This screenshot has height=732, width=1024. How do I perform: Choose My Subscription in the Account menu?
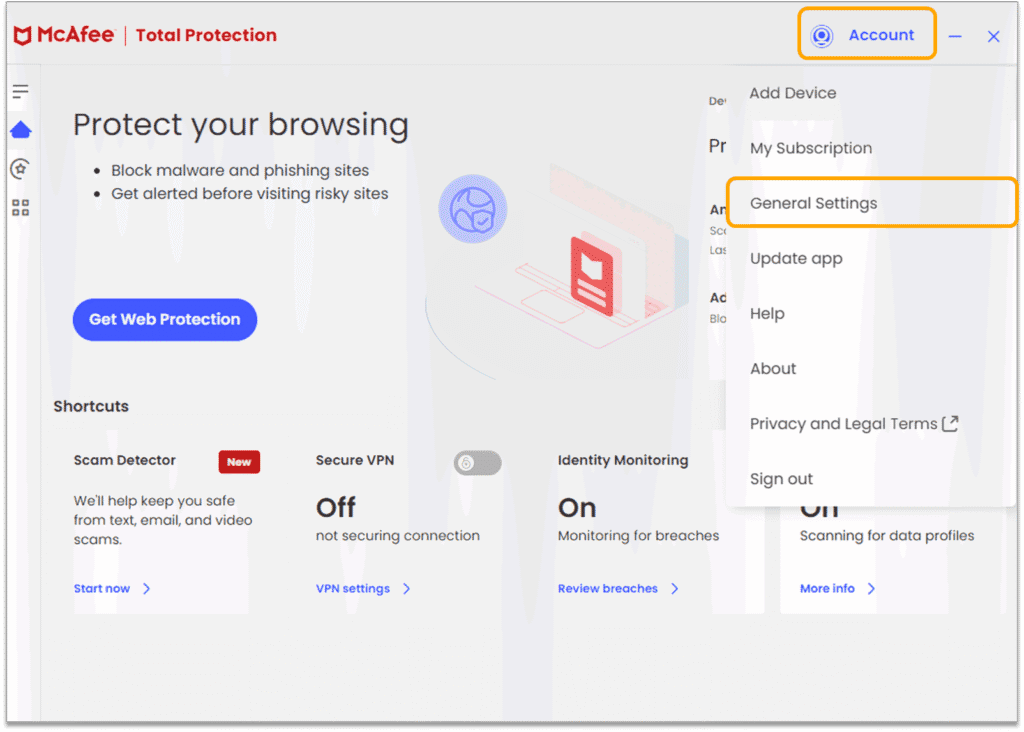[x=810, y=148]
